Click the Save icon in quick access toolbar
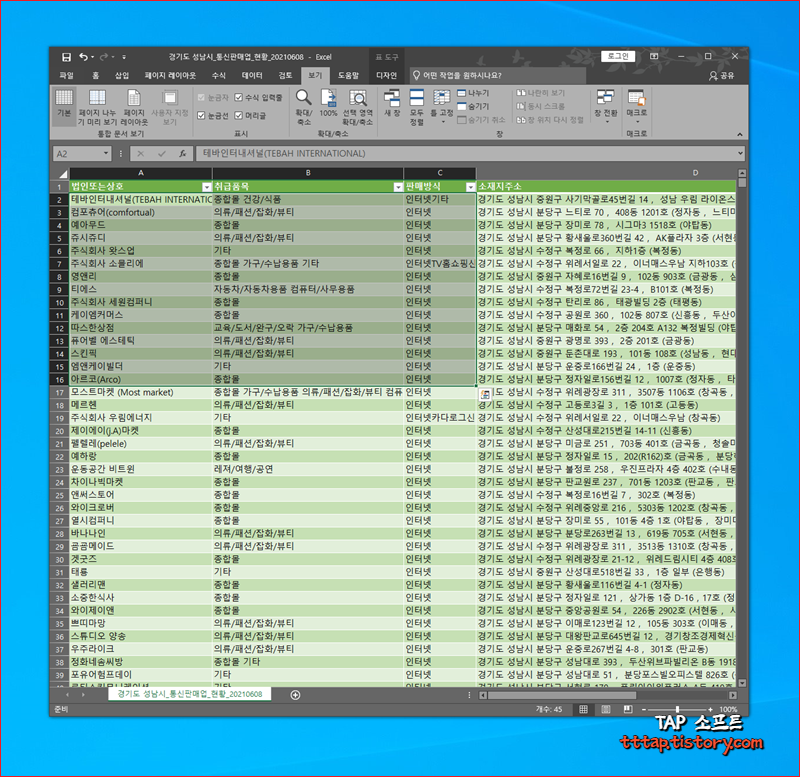800x777 pixels. click(66, 57)
